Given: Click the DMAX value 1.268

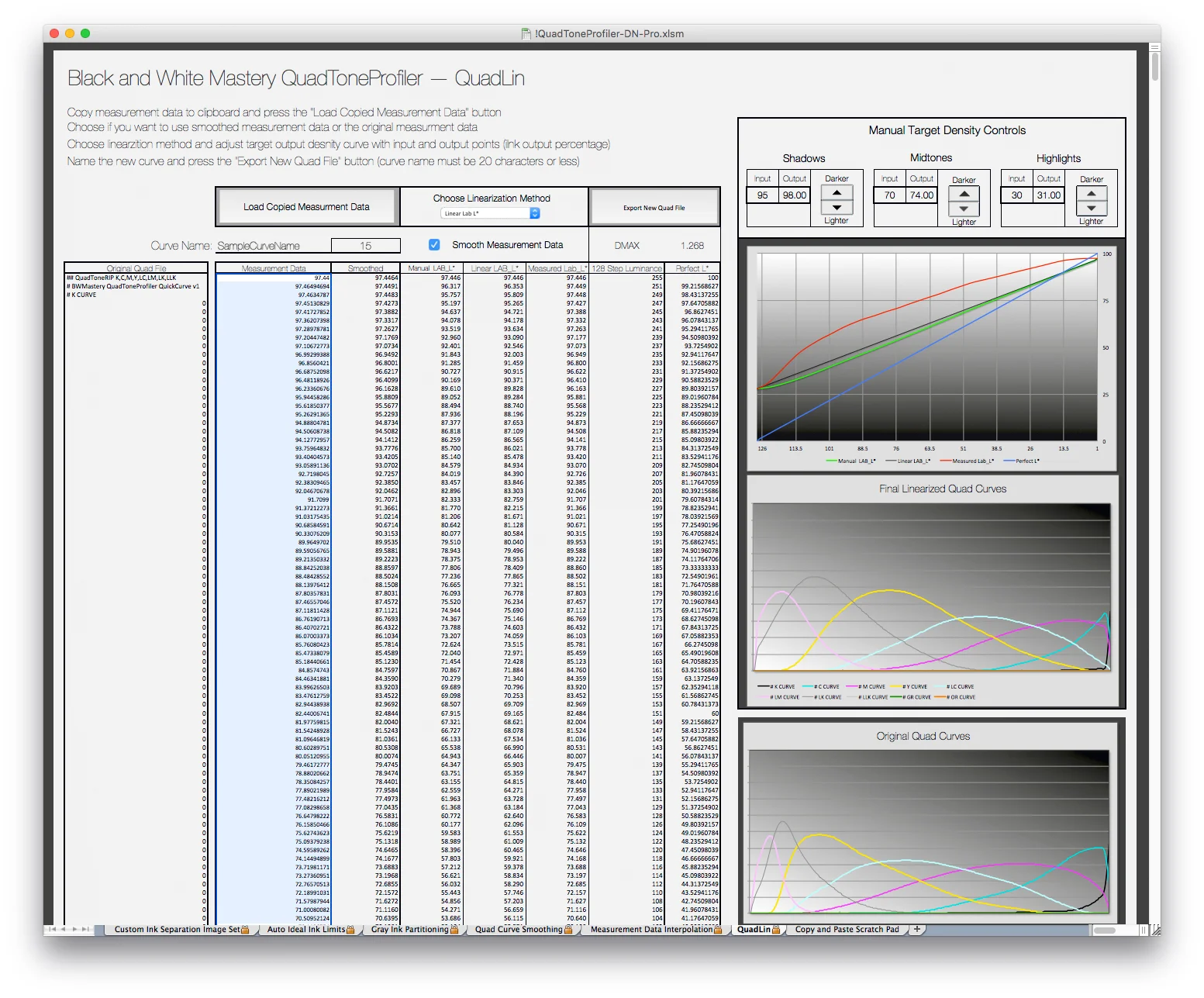Looking at the screenshot, I should coord(692,245).
